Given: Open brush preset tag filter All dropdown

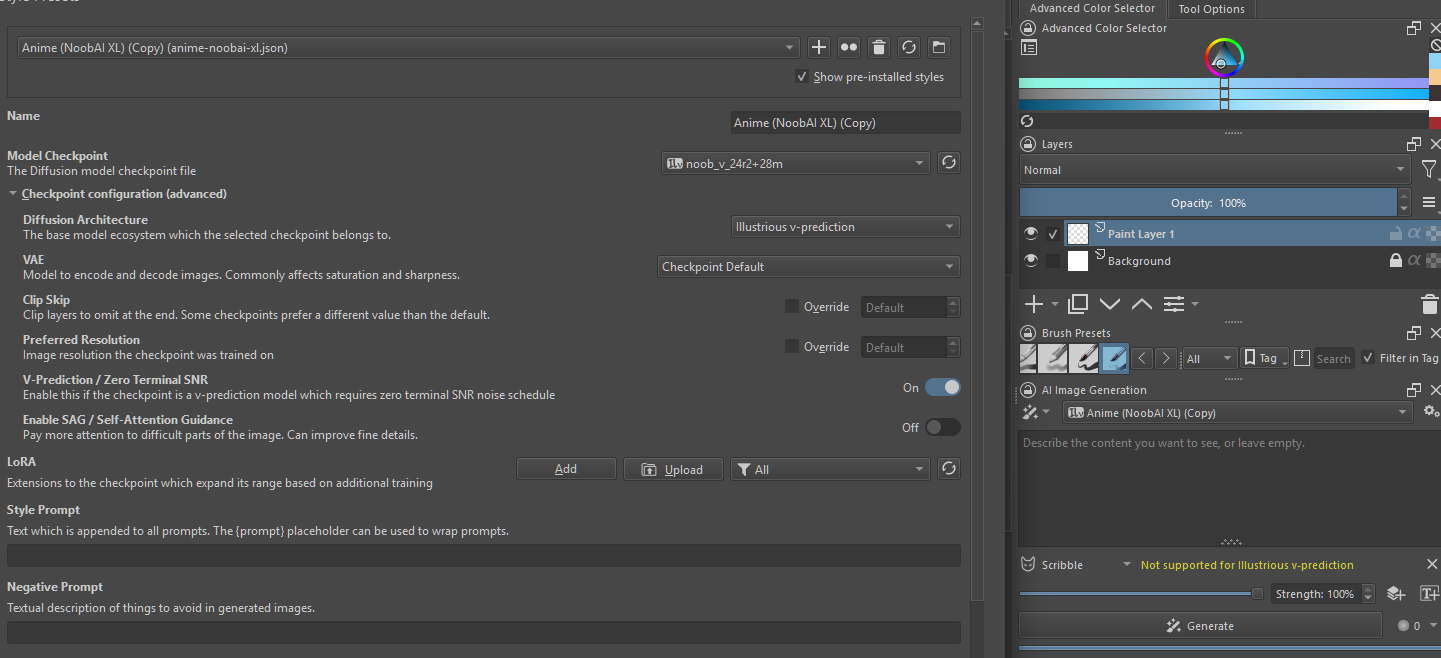Looking at the screenshot, I should tap(1209, 358).
